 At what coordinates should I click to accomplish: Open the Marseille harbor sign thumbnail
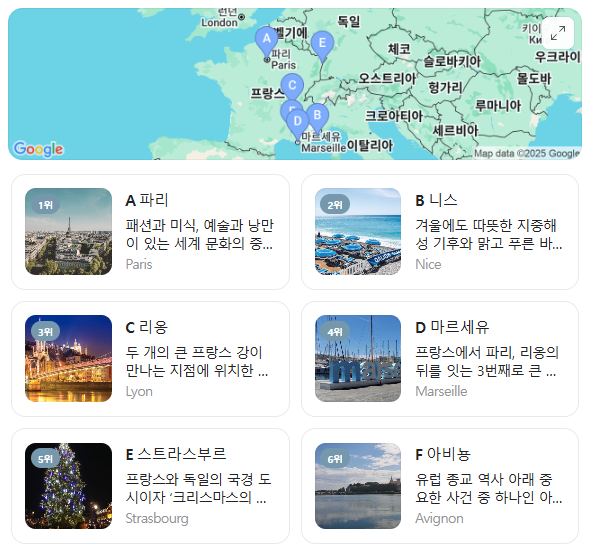[358, 359]
